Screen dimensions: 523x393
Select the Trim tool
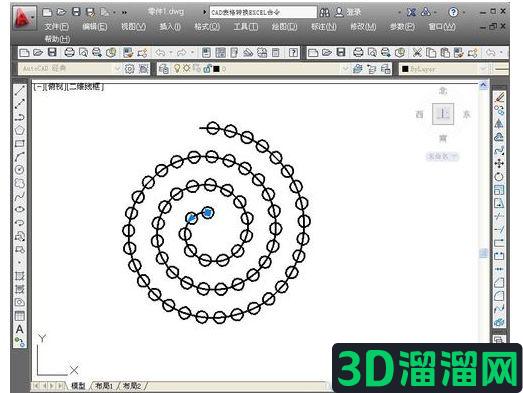coord(499,216)
